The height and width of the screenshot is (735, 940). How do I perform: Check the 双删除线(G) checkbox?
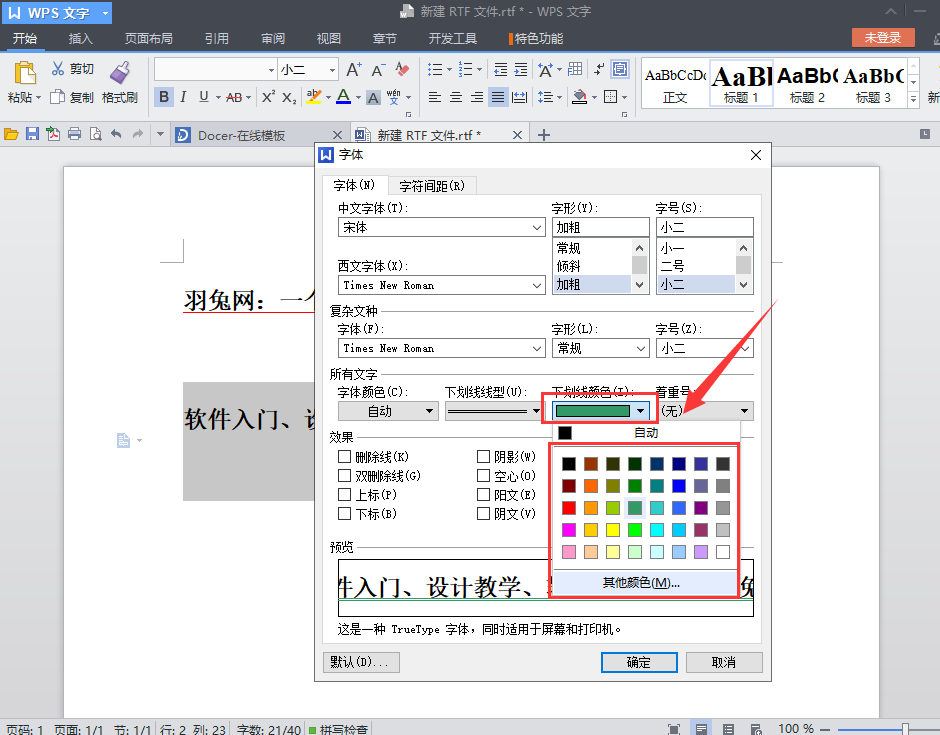[344, 476]
